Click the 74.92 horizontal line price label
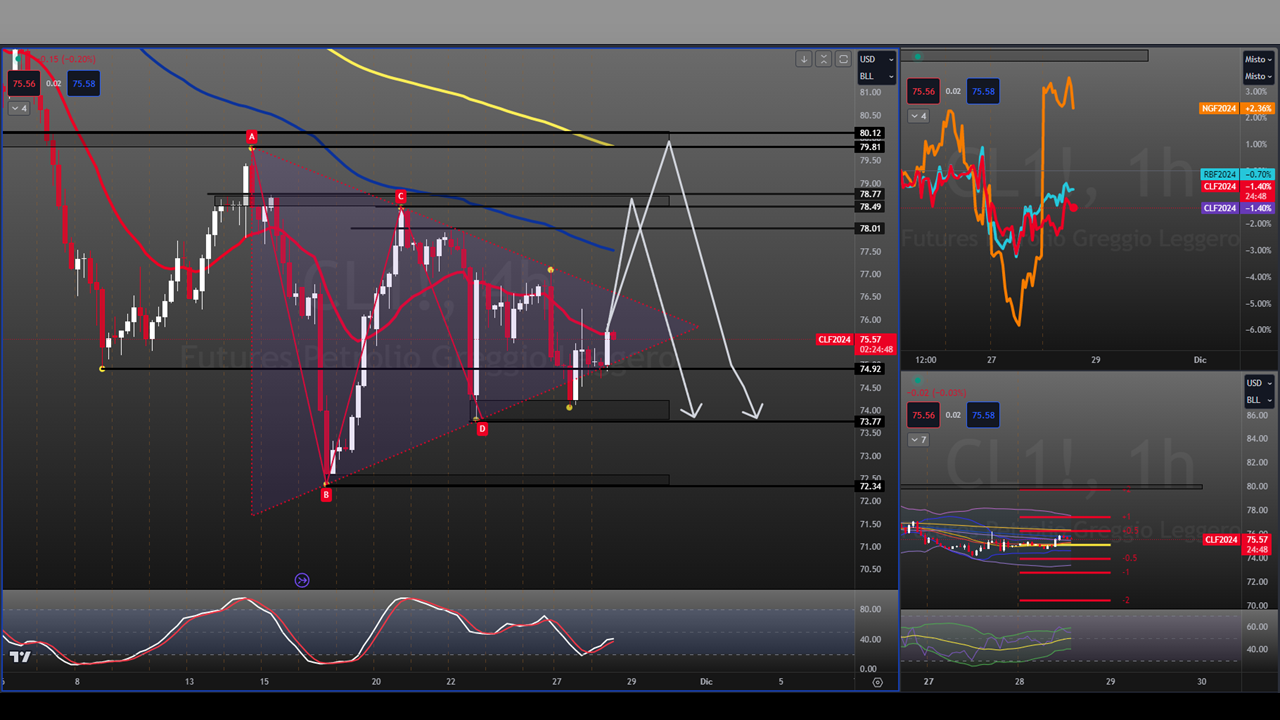The height and width of the screenshot is (720, 1280). [869, 369]
